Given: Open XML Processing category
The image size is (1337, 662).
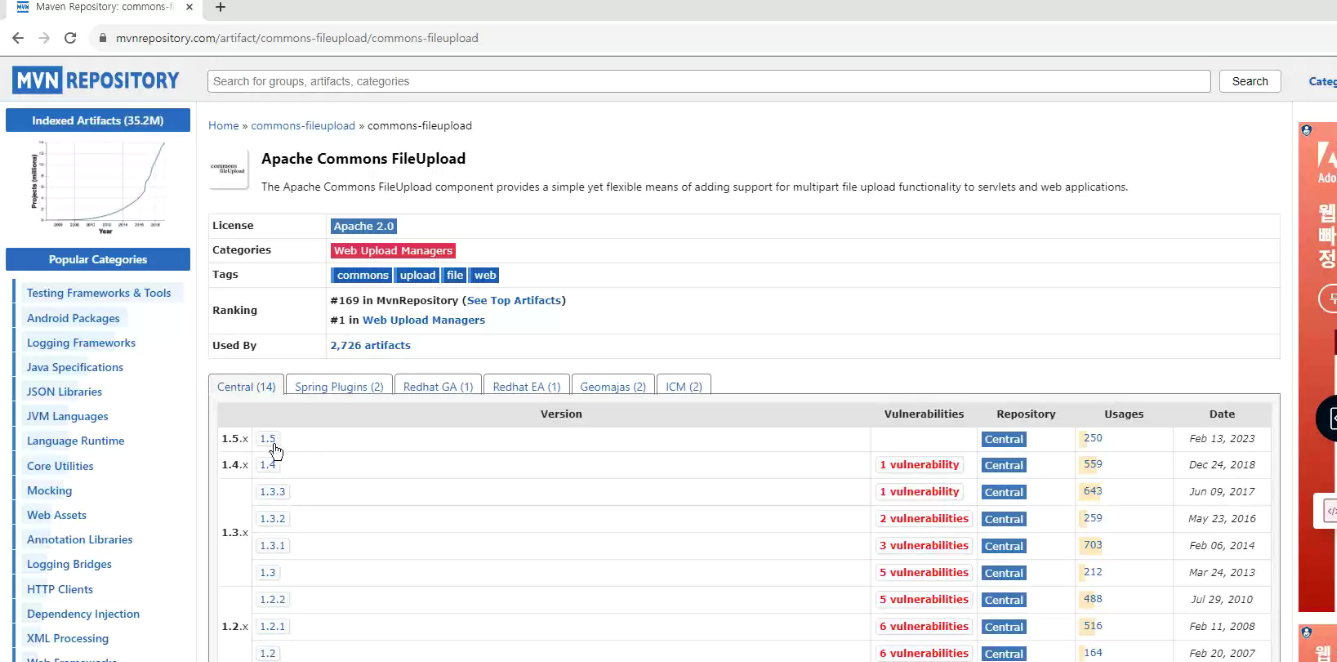Looking at the screenshot, I should [x=68, y=638].
